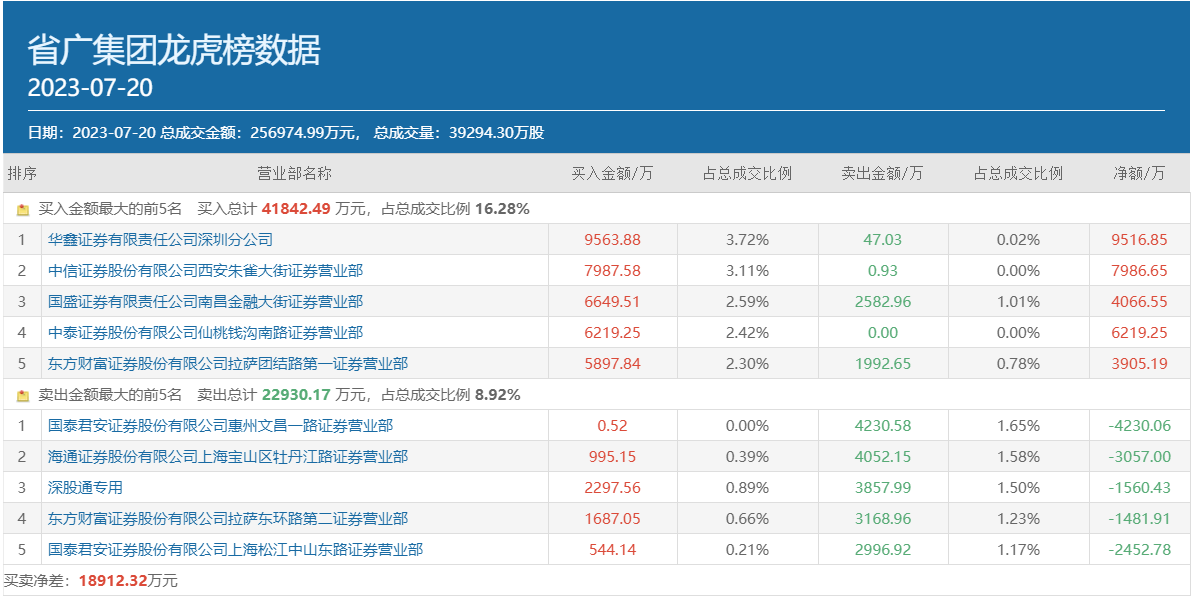Click sell amount 2996.92

tap(883, 550)
